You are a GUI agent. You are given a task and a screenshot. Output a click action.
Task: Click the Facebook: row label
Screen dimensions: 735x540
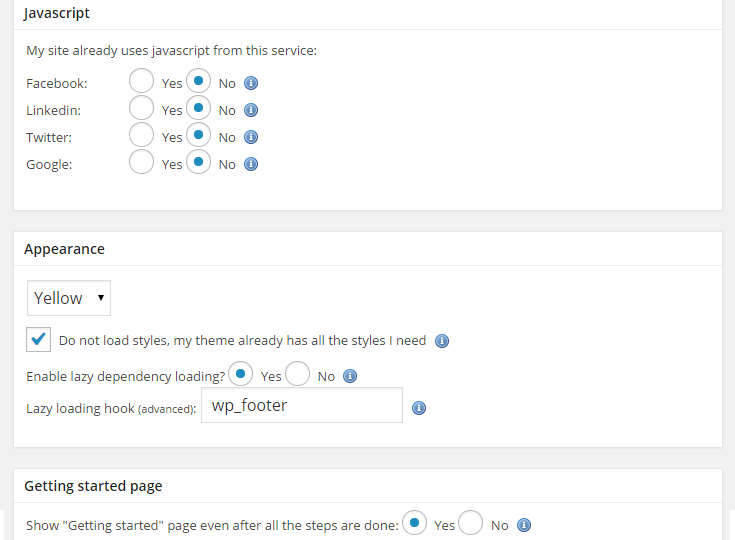pos(57,83)
